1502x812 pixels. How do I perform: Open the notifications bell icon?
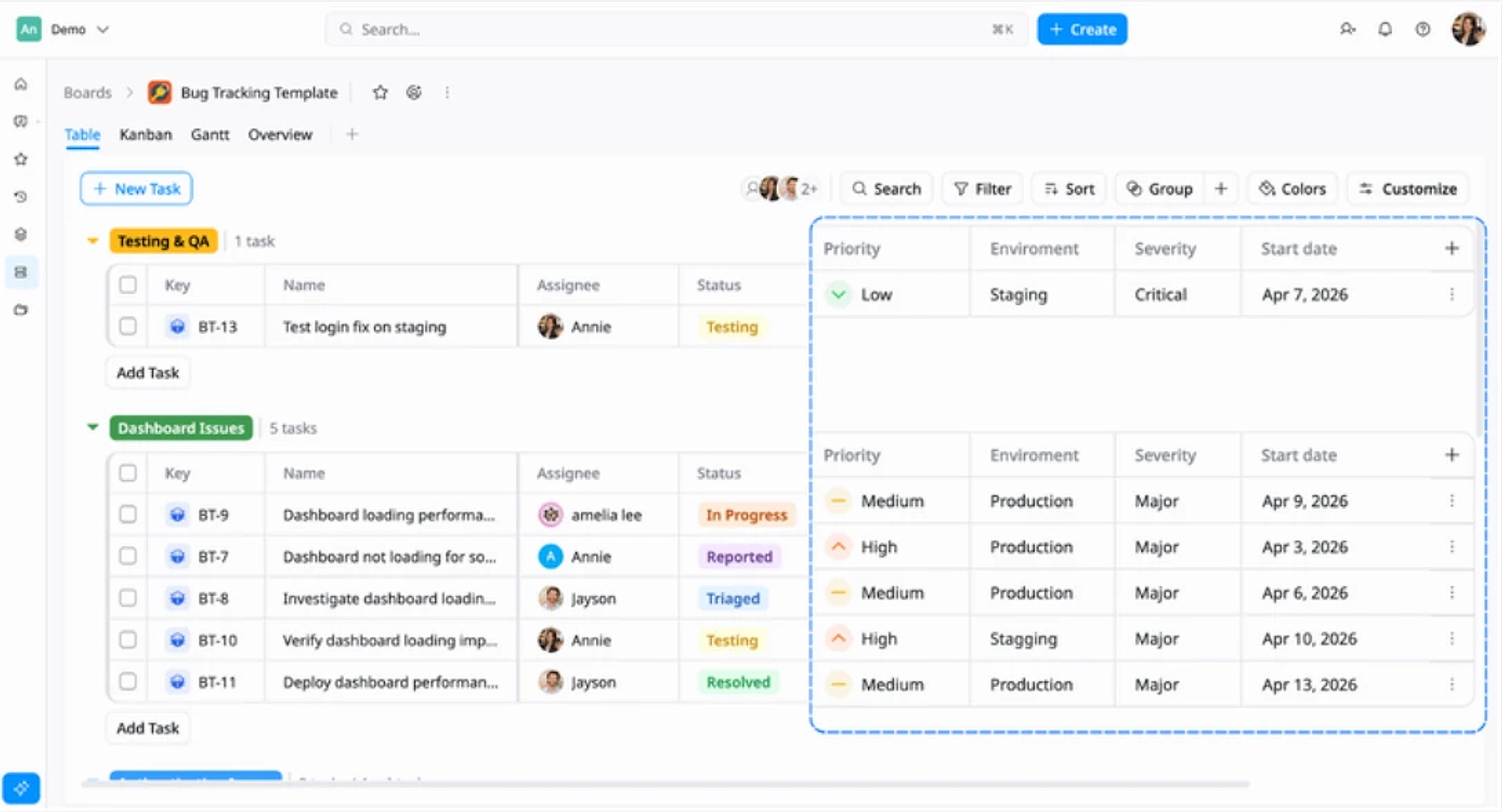(x=1385, y=29)
